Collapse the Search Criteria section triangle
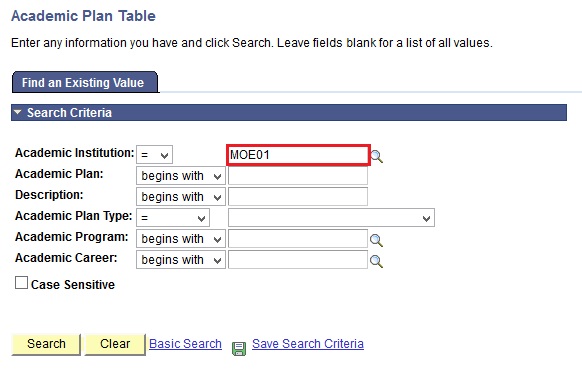Screen dimensions: 582x371 click(17, 112)
